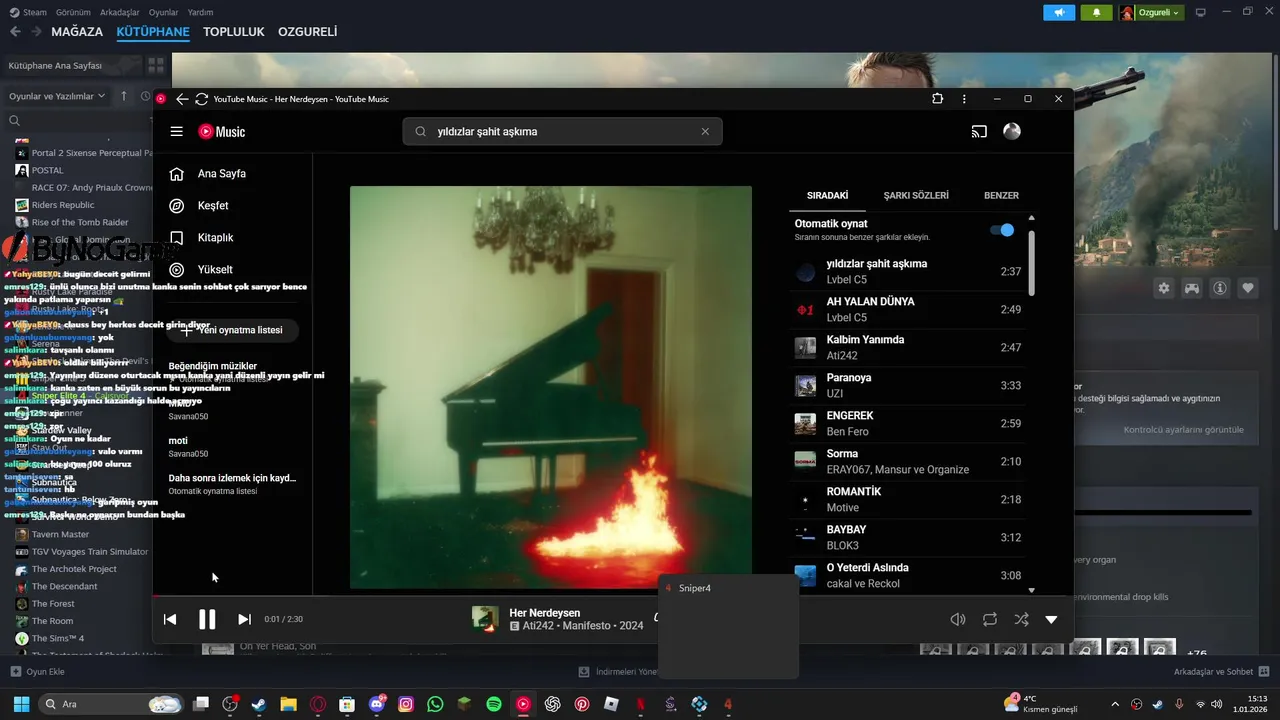Expand the Ozgureli account dropdown in Steam
1280x720 pixels.
click(x=1151, y=12)
